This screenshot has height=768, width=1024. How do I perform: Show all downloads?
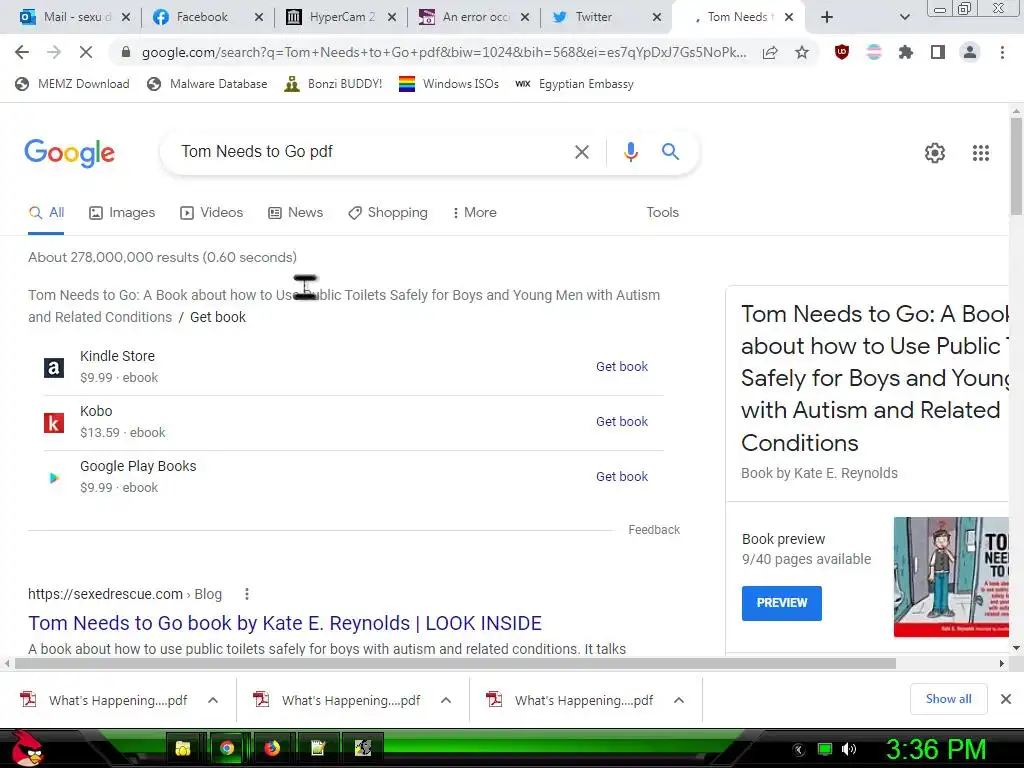[x=948, y=699]
